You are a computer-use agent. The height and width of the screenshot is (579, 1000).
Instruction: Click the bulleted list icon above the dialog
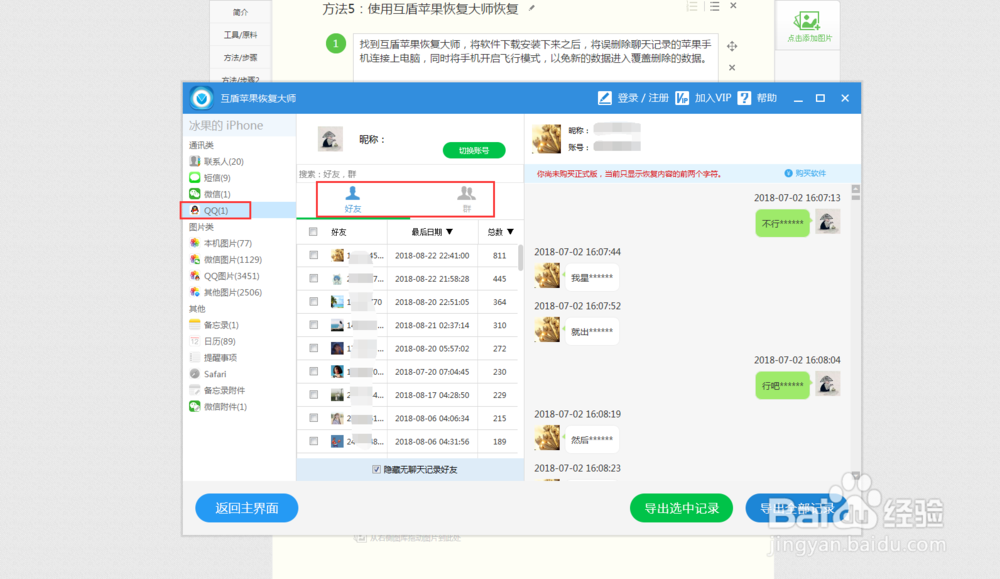pos(714,6)
